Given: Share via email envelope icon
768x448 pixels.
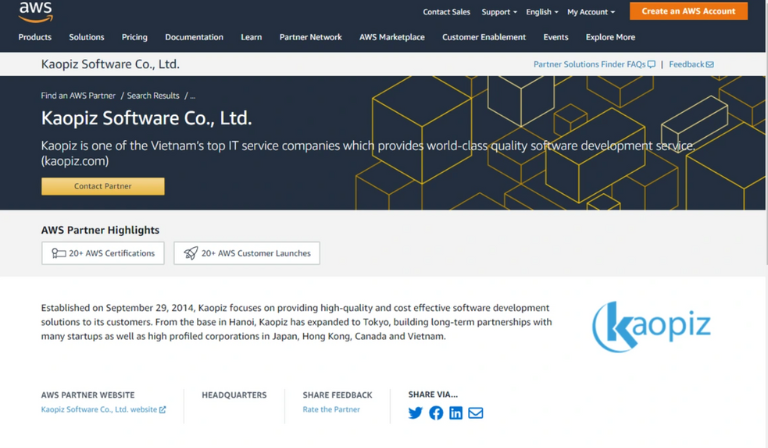Looking at the screenshot, I should coord(476,413).
